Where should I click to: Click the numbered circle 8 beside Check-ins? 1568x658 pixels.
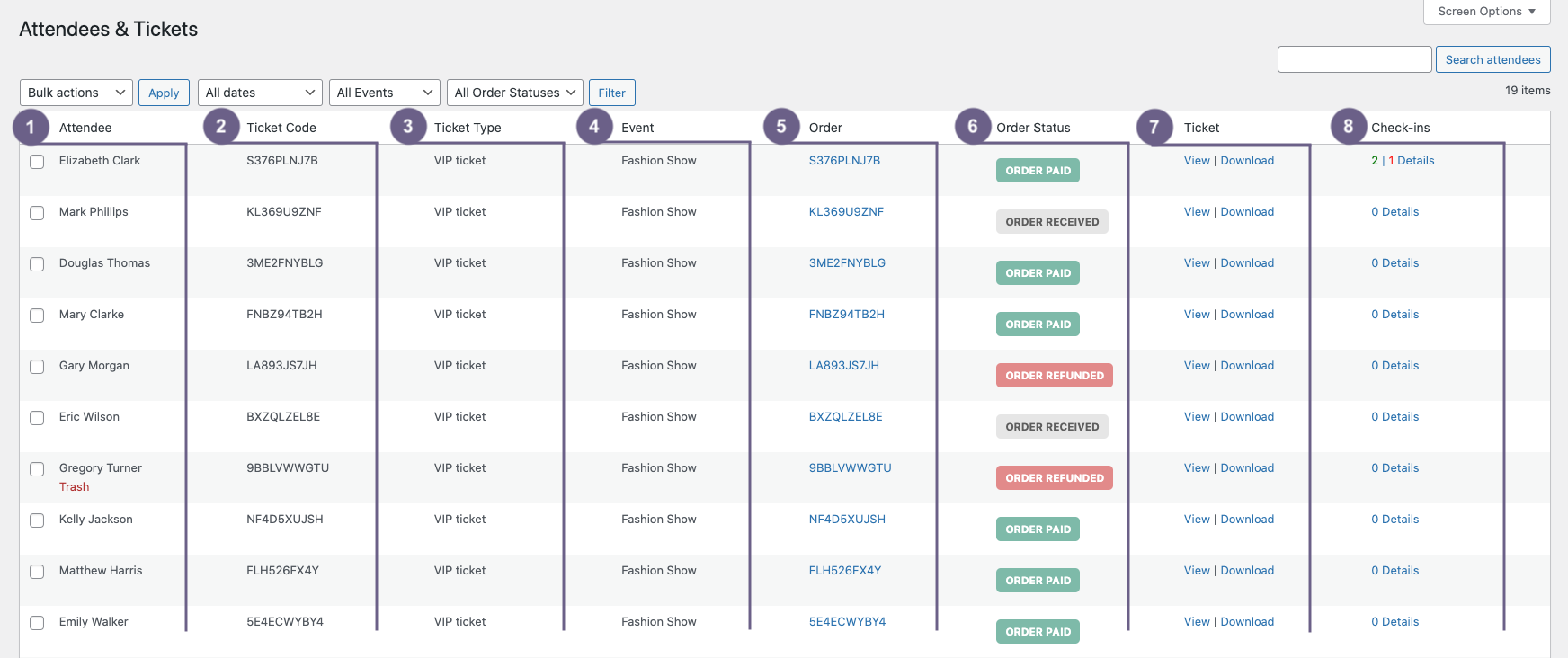(1348, 128)
